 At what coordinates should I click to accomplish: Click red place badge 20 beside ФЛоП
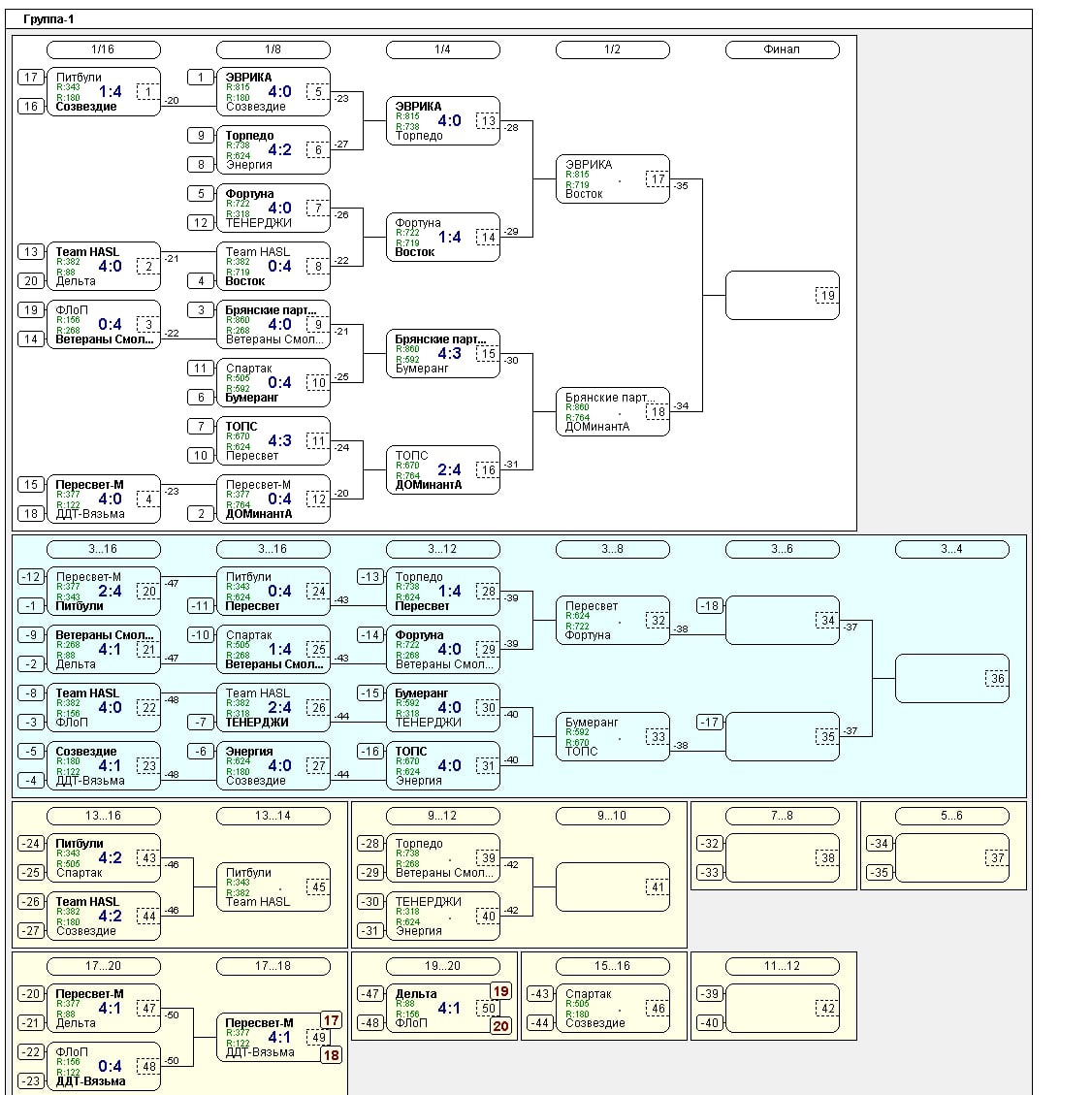[500, 1026]
